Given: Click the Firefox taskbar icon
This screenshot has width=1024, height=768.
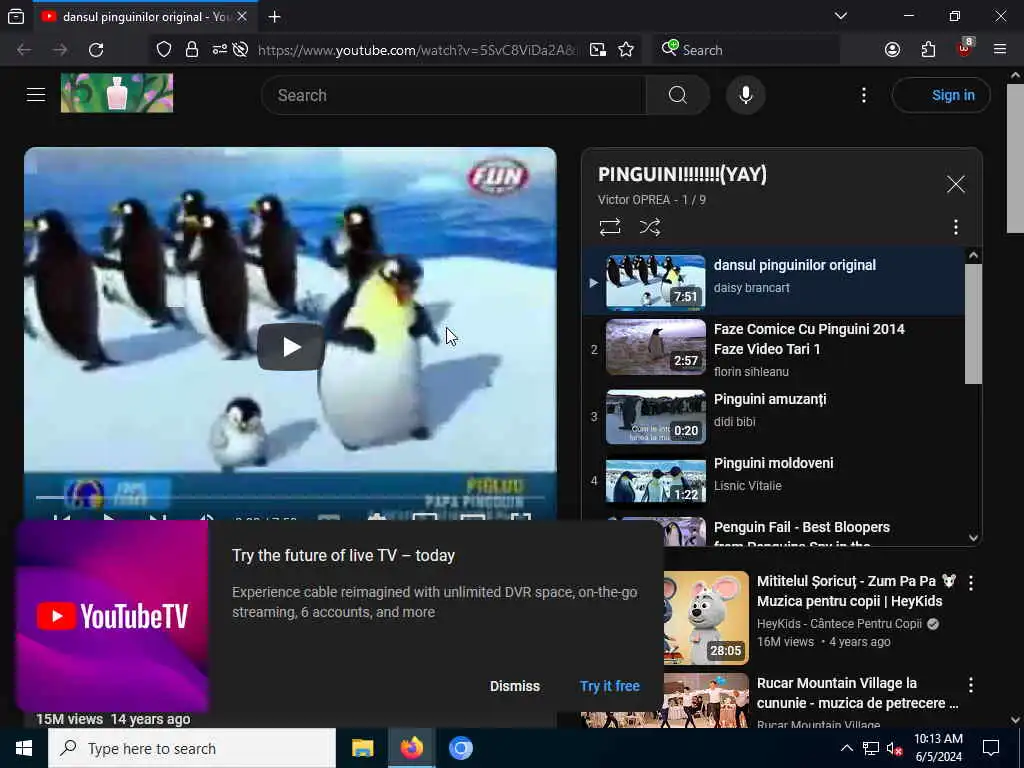Looking at the screenshot, I should 411,748.
